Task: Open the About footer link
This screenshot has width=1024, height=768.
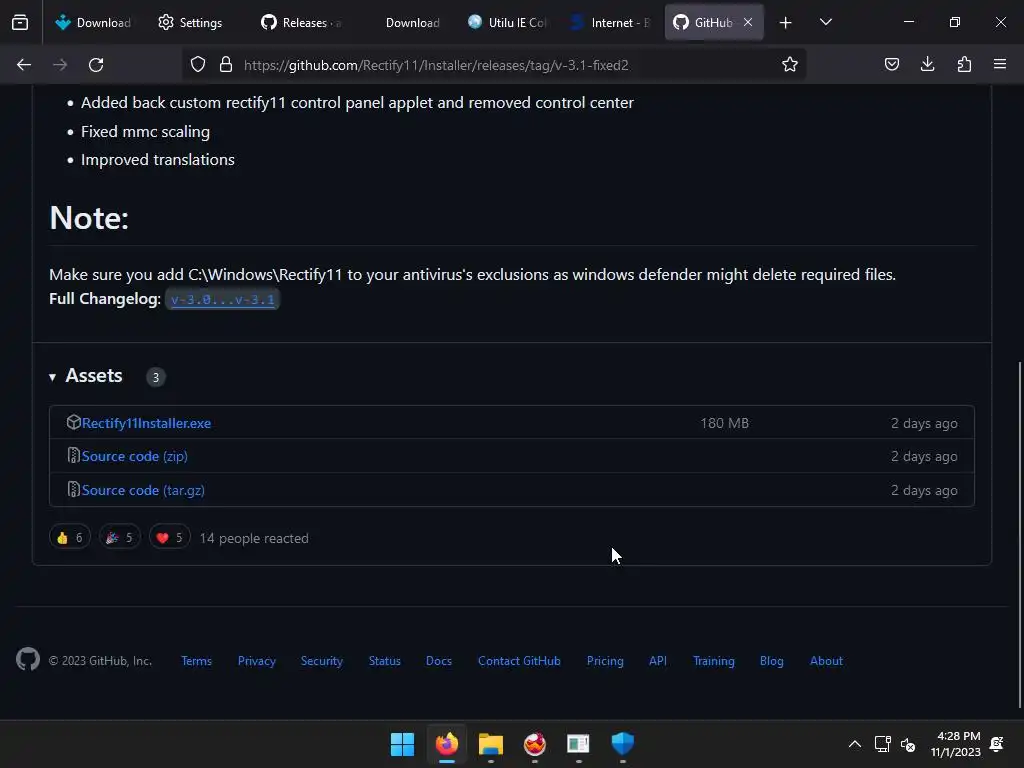Action: [x=826, y=661]
